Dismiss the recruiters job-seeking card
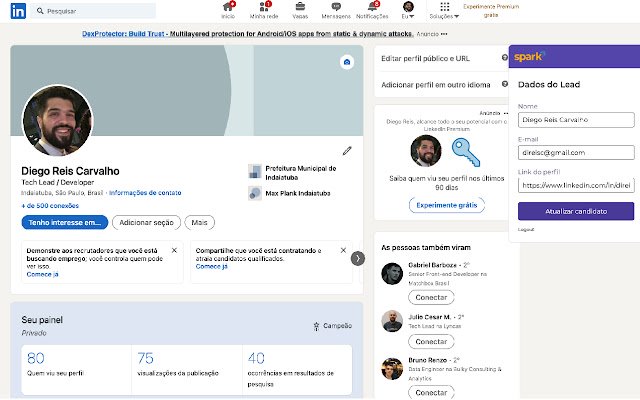The height and width of the screenshot is (400, 640). (174, 250)
